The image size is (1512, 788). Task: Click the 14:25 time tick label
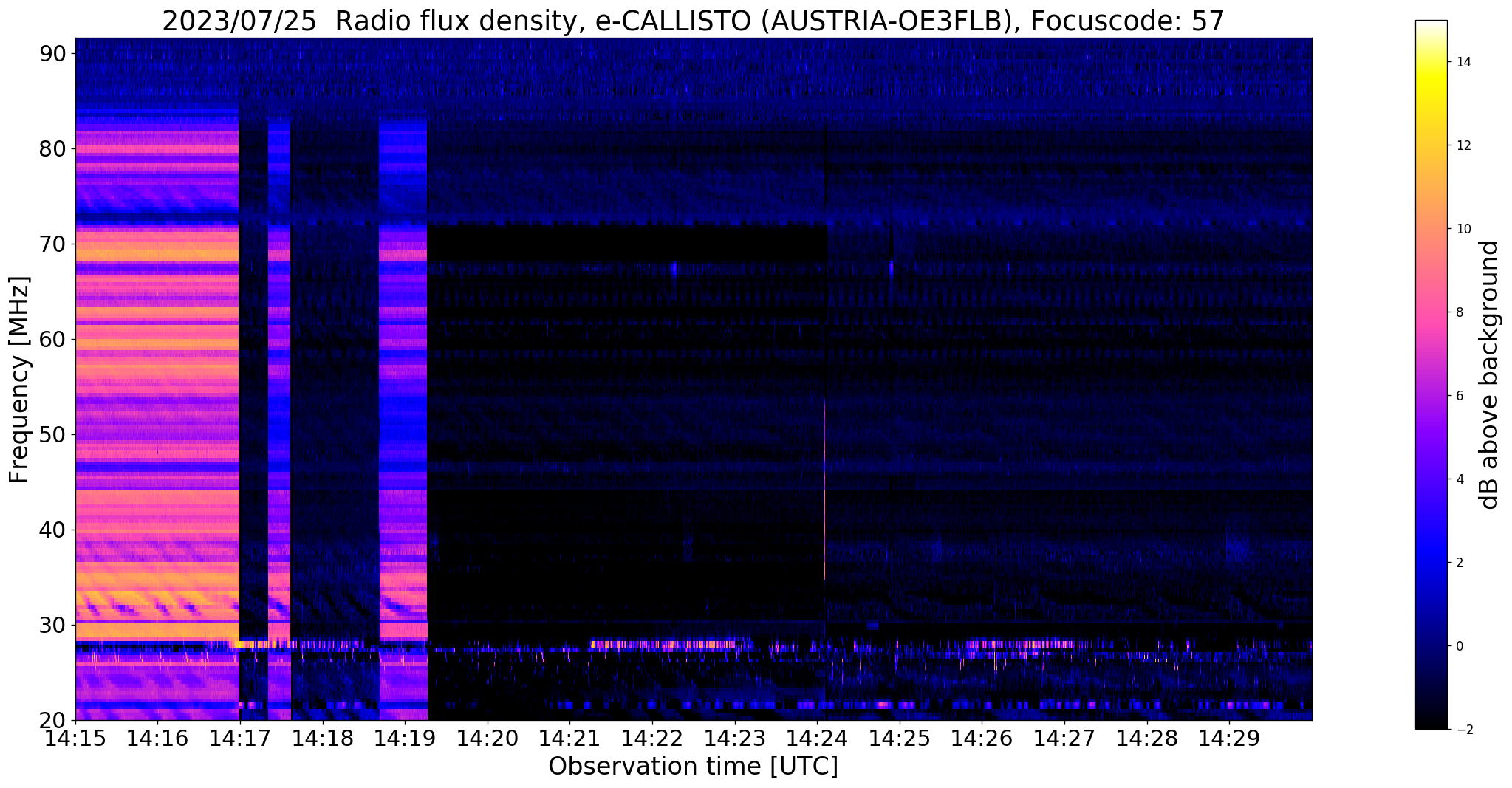(899, 738)
